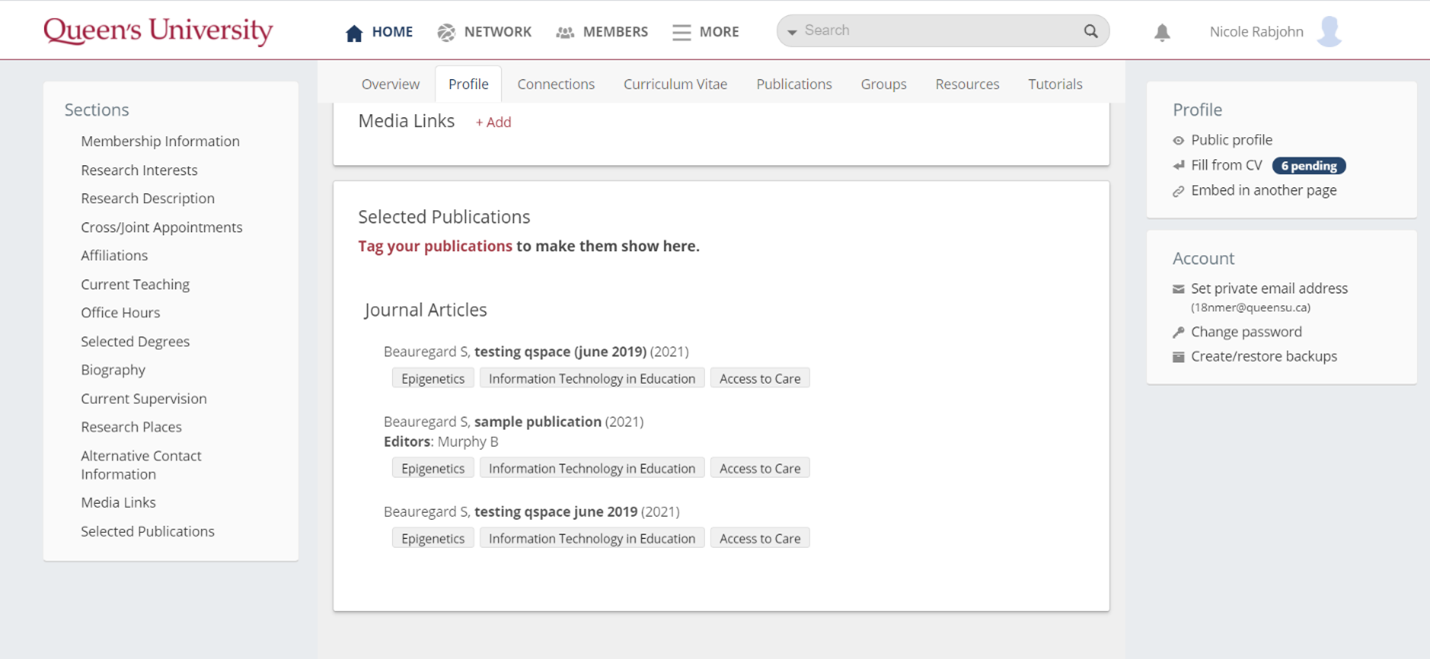Click the Home house icon

click(x=354, y=33)
